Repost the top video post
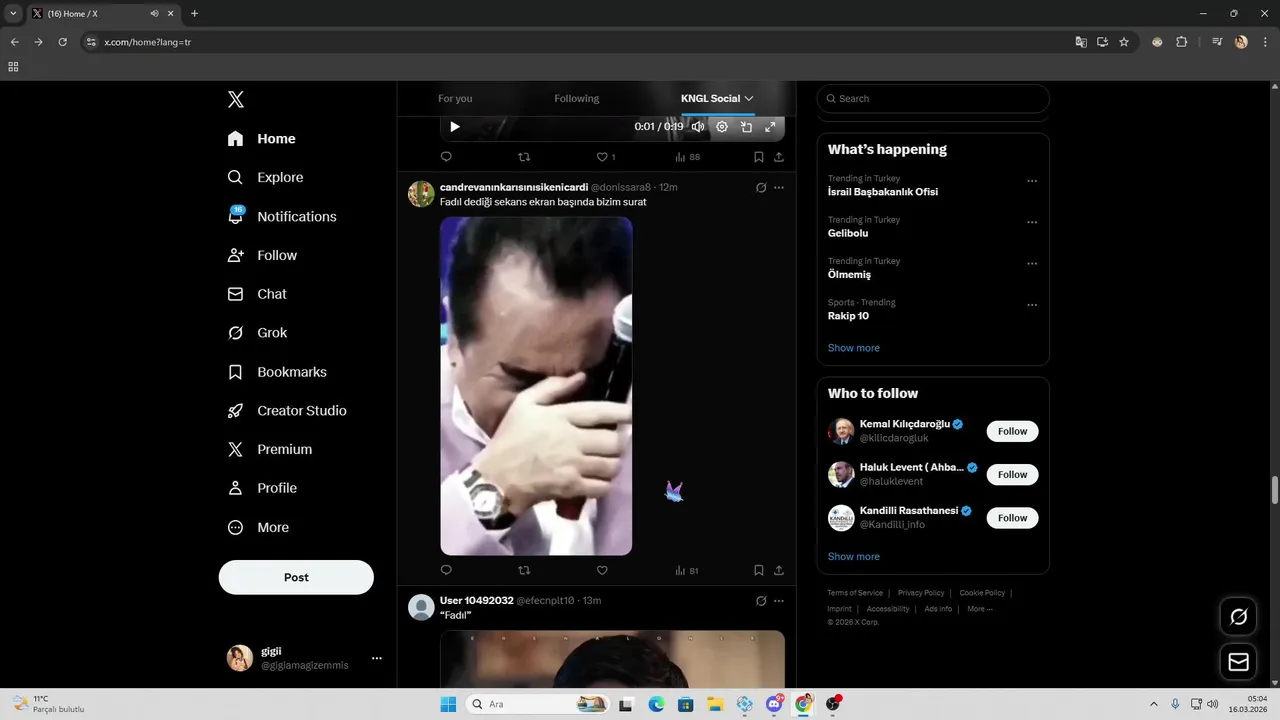This screenshot has height=720, width=1280. pyautogui.click(x=524, y=157)
